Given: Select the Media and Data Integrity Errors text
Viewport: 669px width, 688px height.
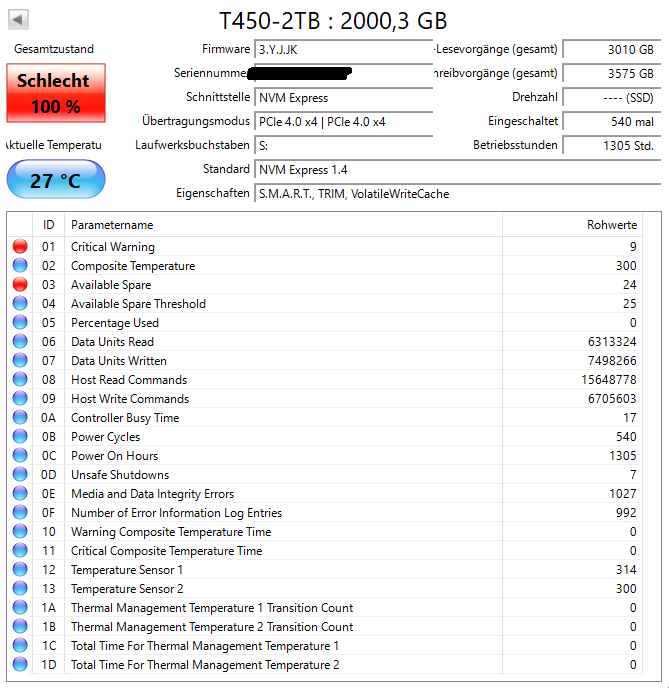Looking at the screenshot, I should coord(153,494).
